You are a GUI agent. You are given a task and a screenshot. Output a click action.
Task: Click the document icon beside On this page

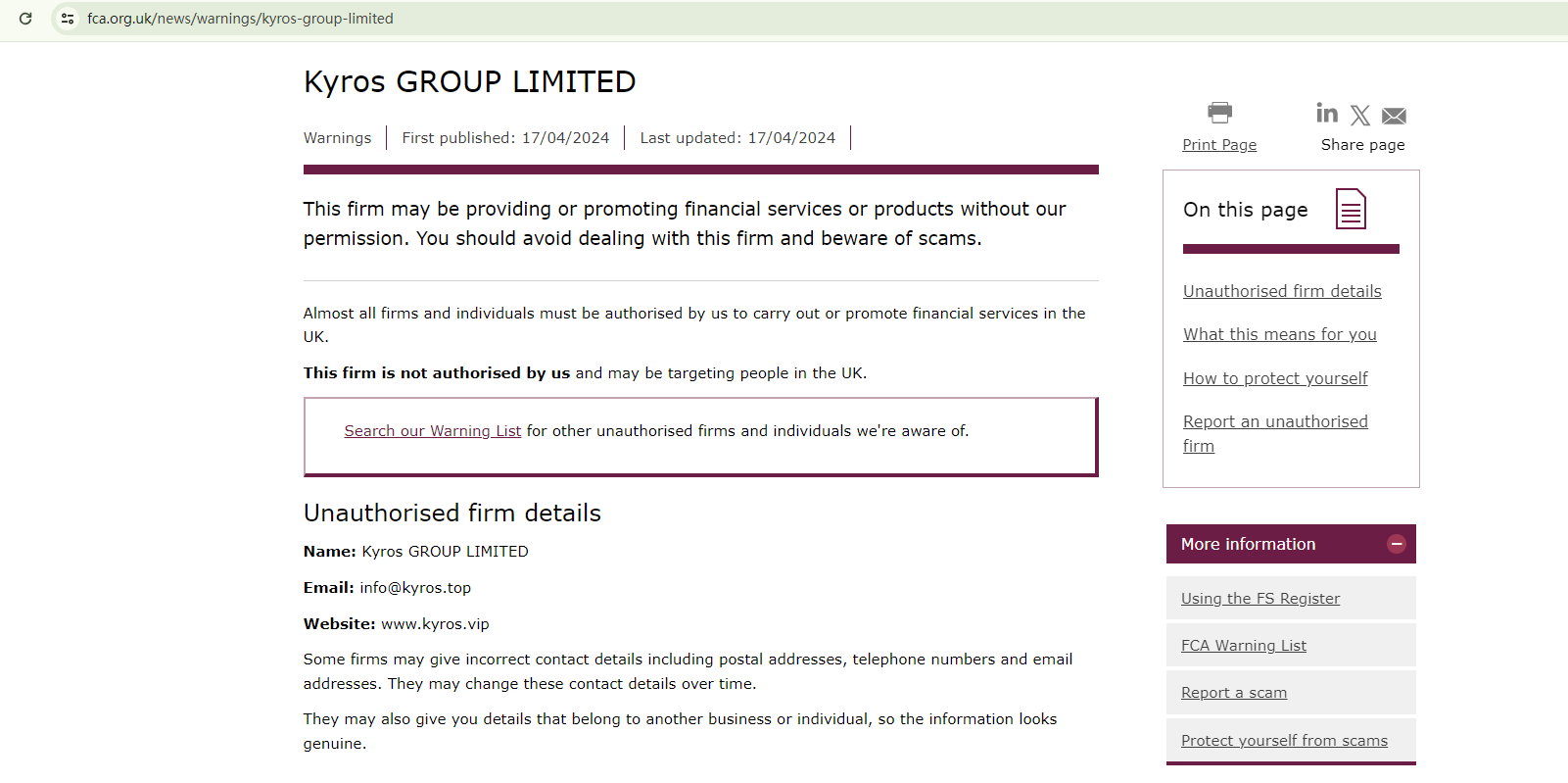tap(1351, 209)
